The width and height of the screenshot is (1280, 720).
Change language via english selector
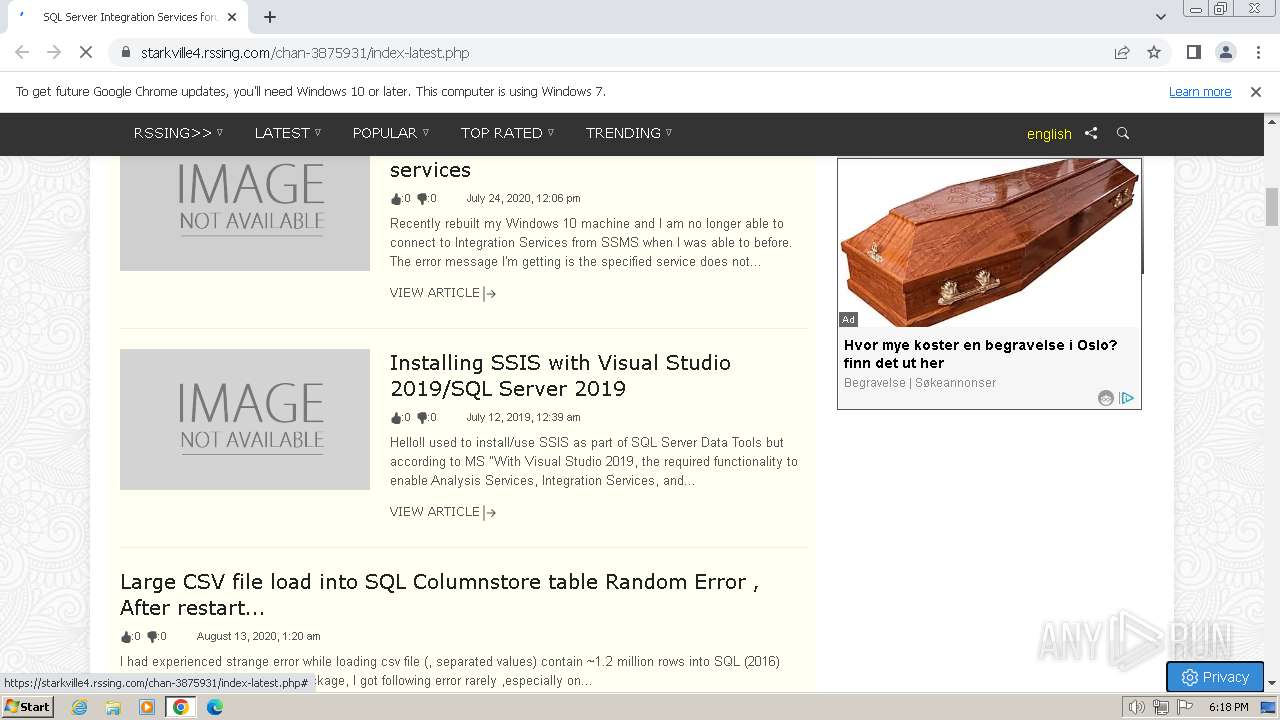1049,134
